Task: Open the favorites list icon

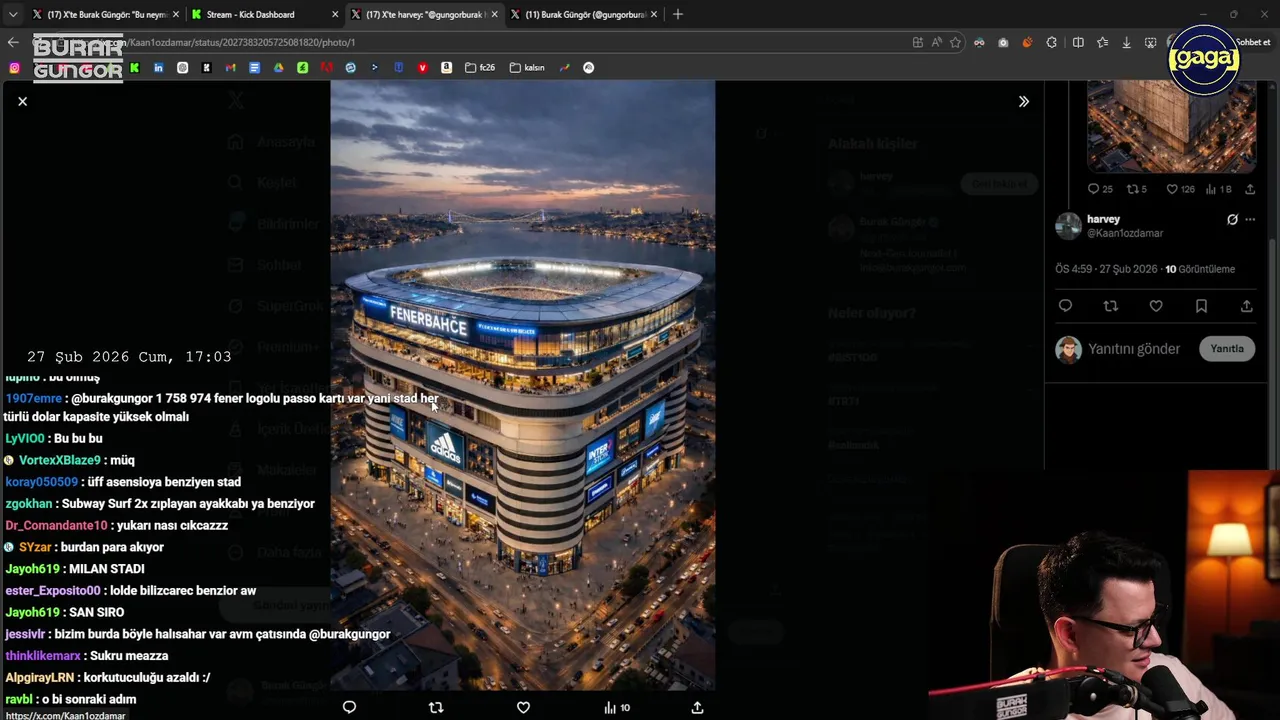Action: tap(1102, 42)
